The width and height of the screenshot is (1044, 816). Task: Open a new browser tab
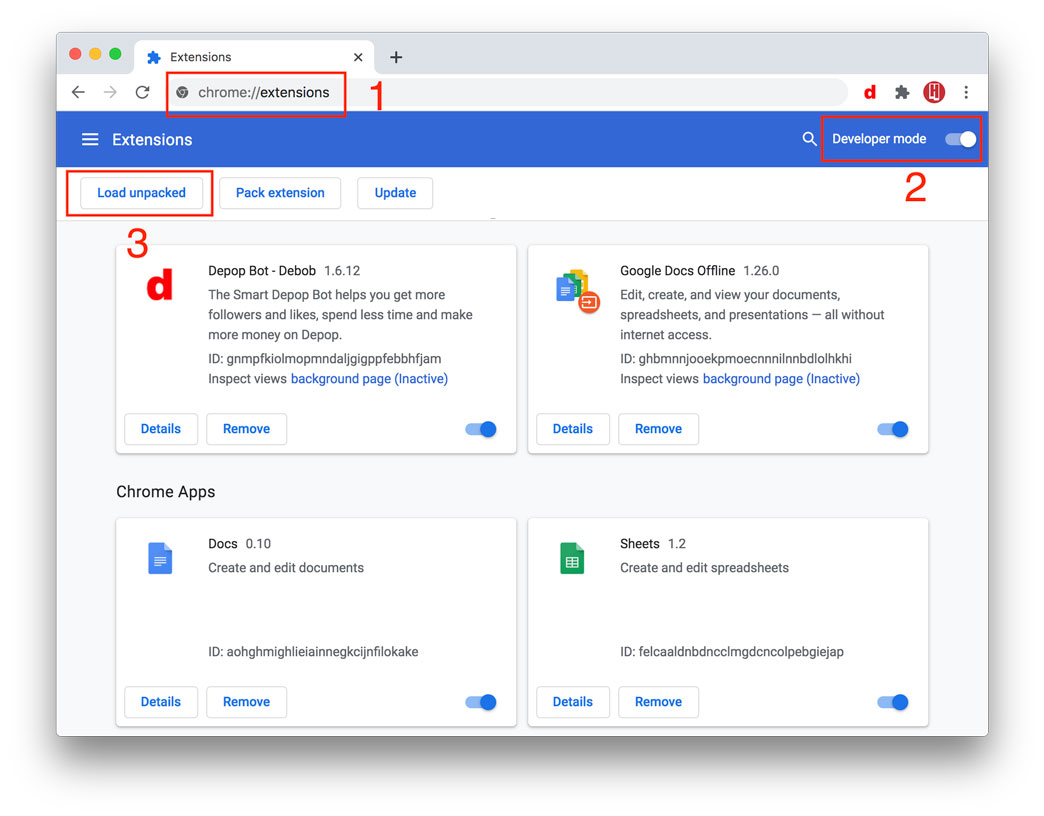(396, 57)
